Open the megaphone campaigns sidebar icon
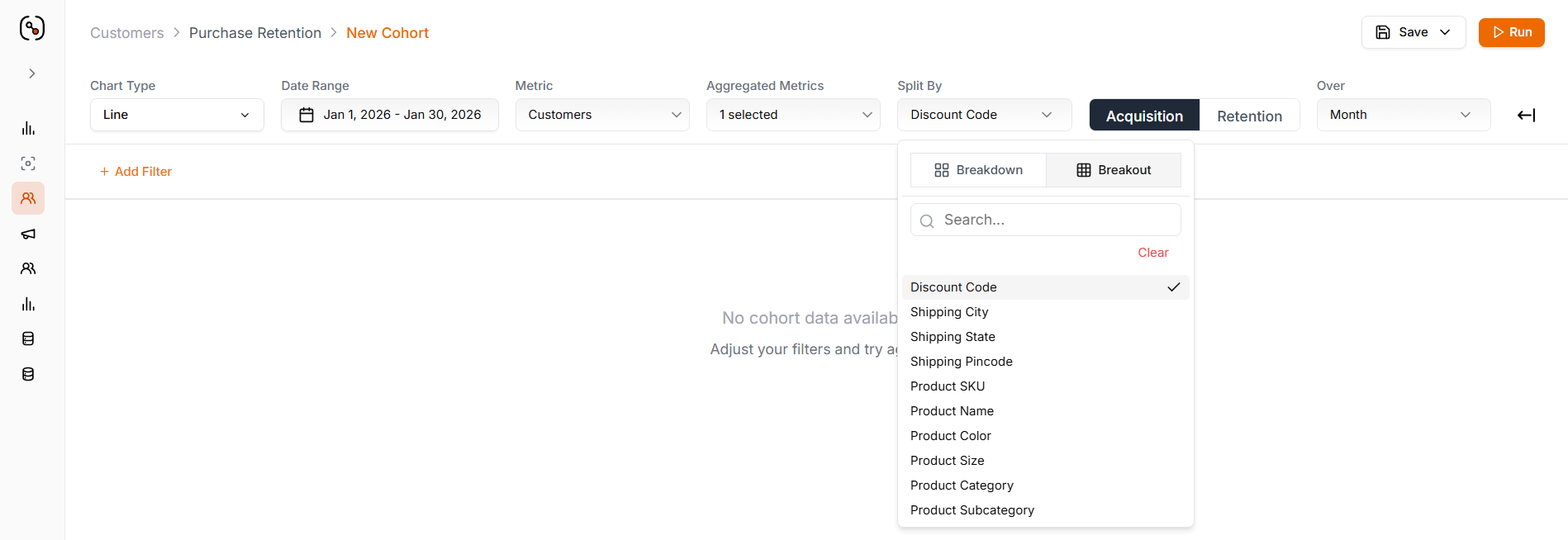This screenshot has height=540, width=1568. click(28, 234)
